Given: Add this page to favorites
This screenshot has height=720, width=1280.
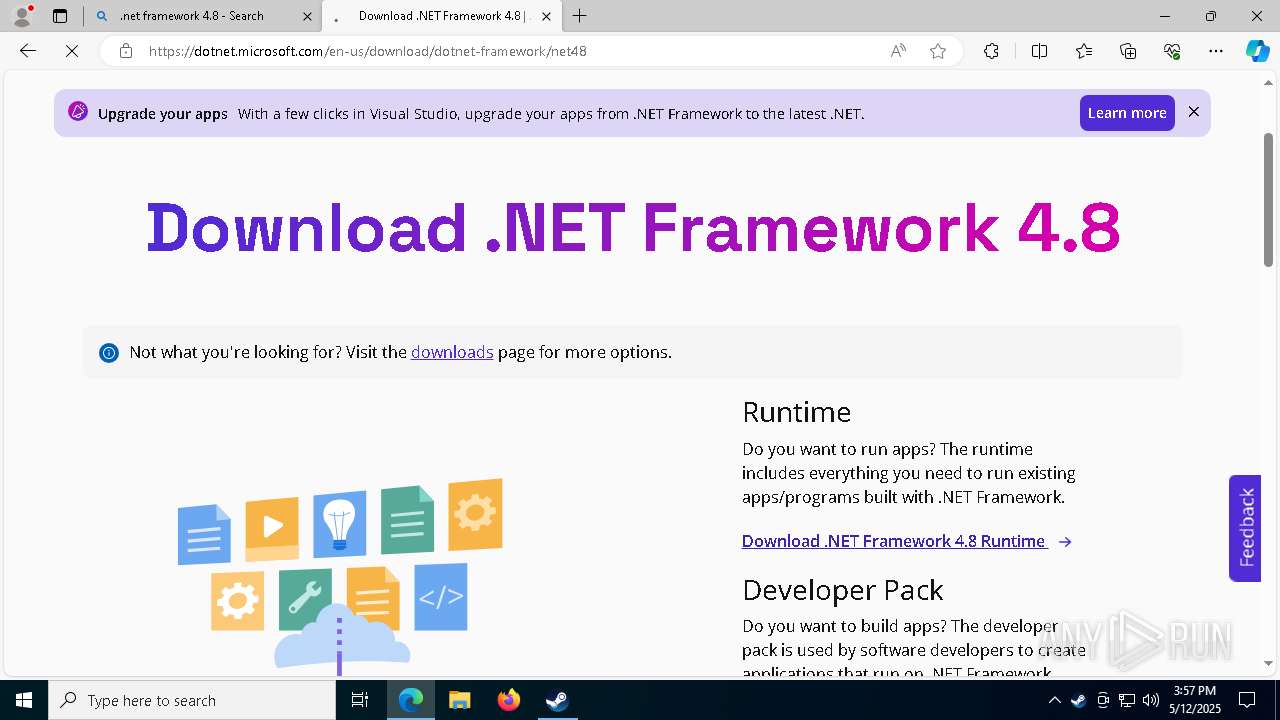Looking at the screenshot, I should [x=938, y=51].
